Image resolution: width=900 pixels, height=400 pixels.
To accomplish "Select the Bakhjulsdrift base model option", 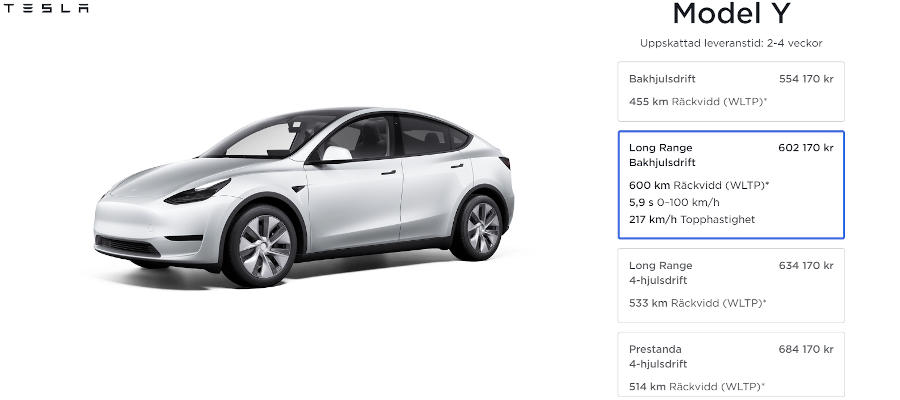I will pyautogui.click(x=731, y=91).
